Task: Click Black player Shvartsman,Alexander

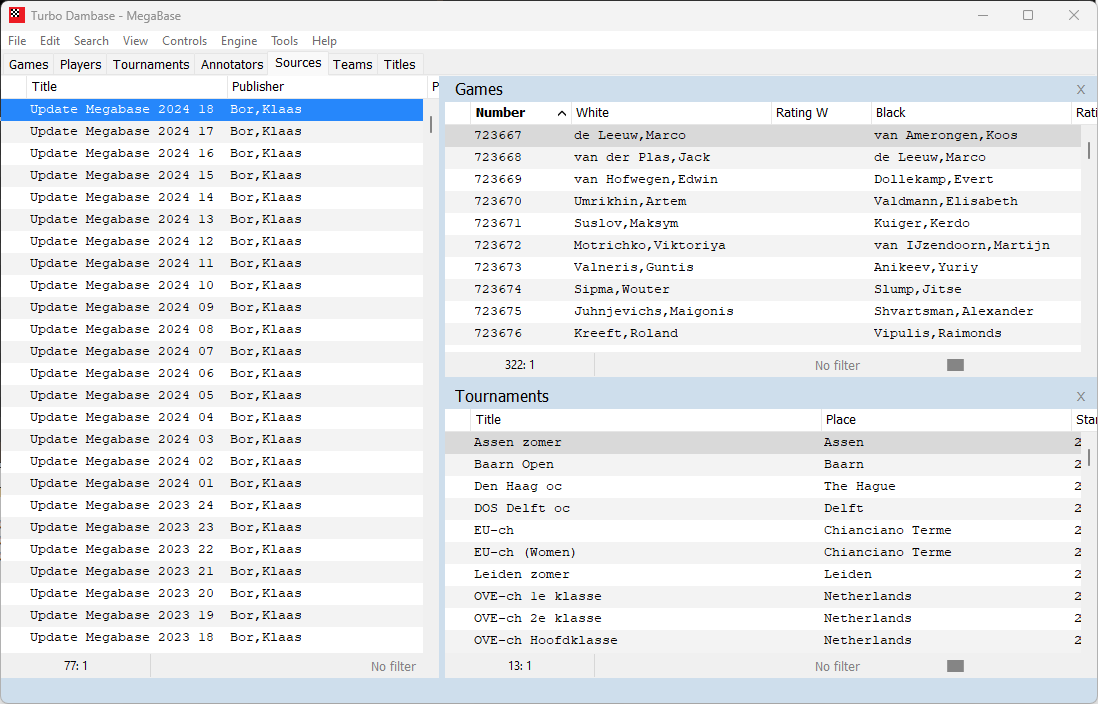Action: pos(953,311)
